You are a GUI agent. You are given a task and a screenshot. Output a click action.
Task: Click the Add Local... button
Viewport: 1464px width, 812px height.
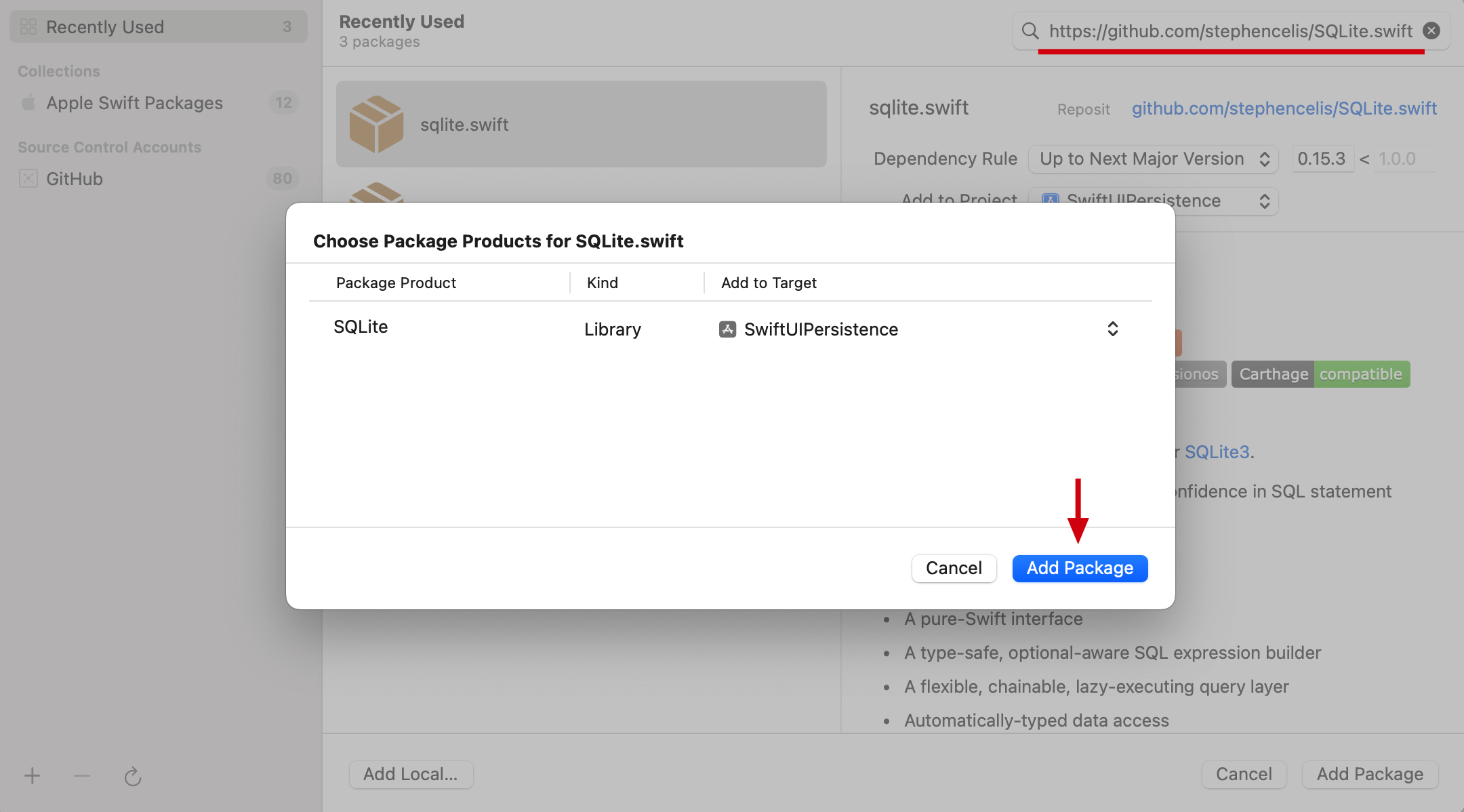(x=411, y=774)
